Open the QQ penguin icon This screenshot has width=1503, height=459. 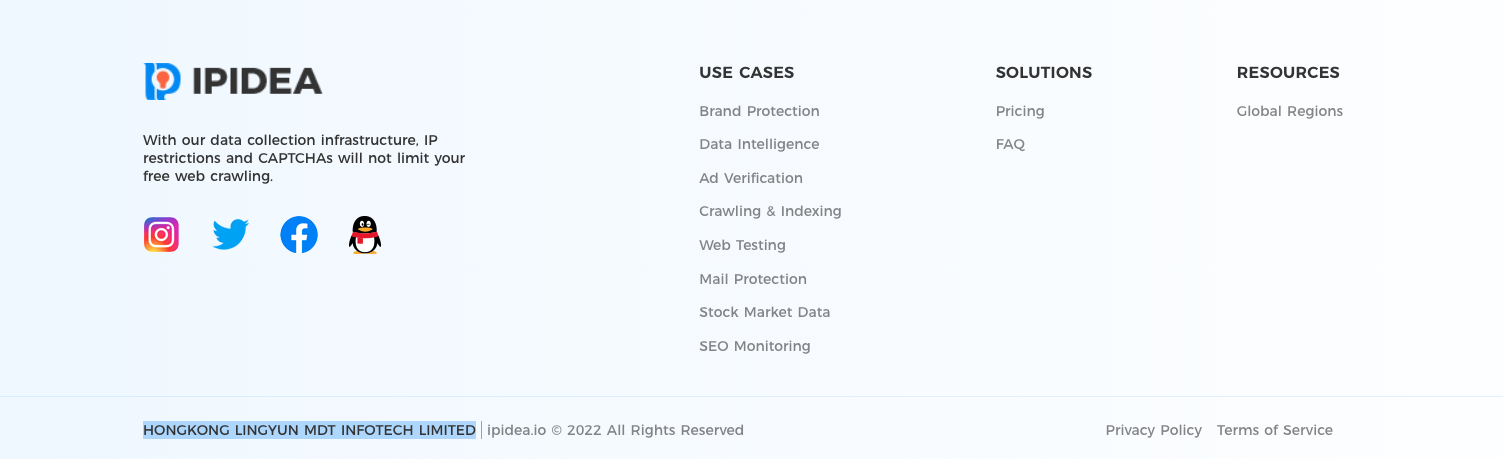coord(365,235)
